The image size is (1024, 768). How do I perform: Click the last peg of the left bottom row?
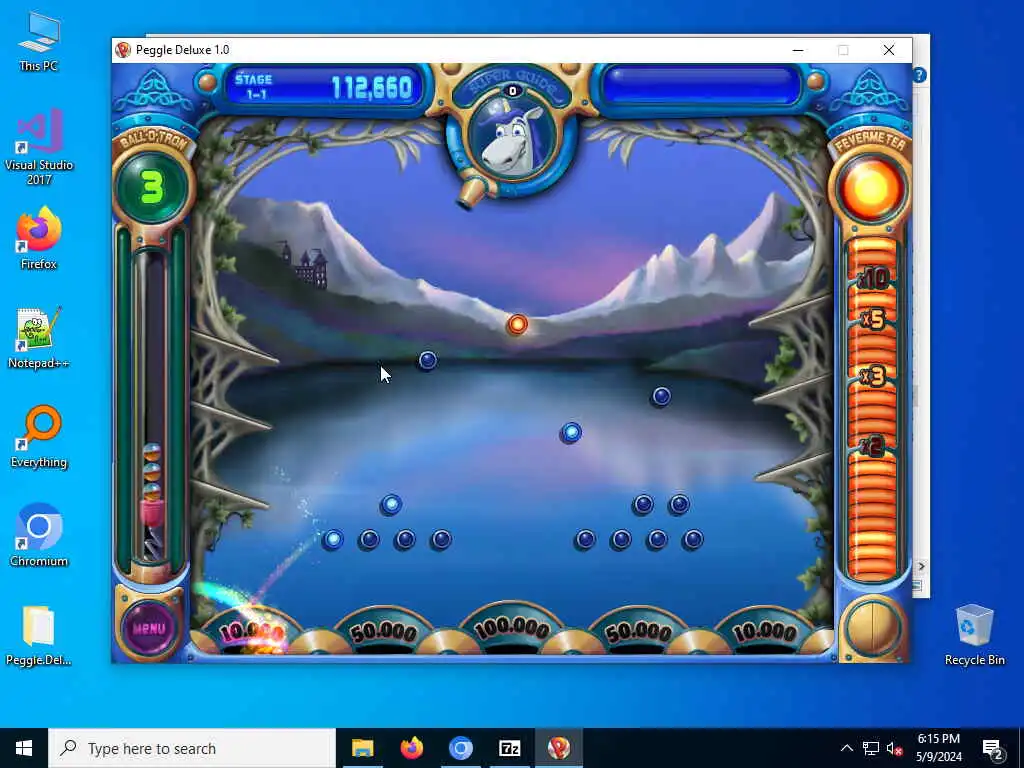tap(441, 539)
